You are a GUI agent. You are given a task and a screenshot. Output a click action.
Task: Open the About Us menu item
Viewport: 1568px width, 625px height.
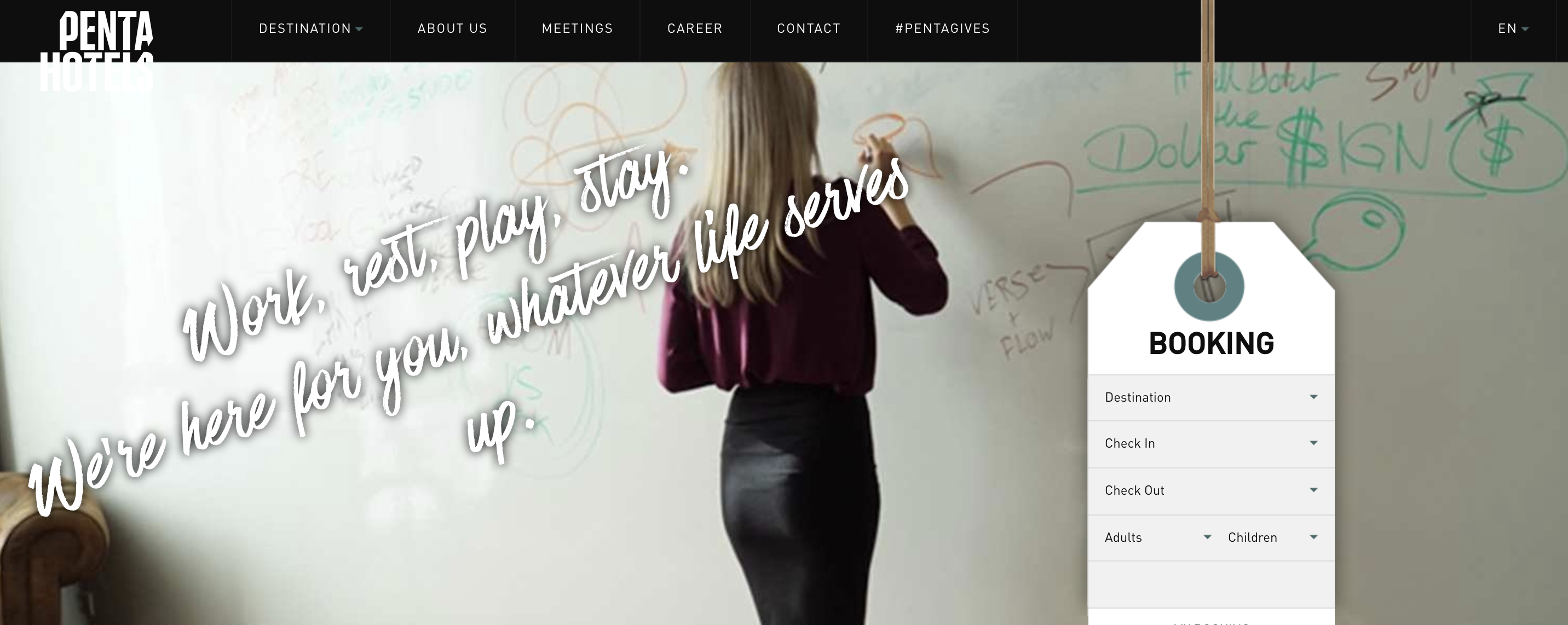(452, 28)
